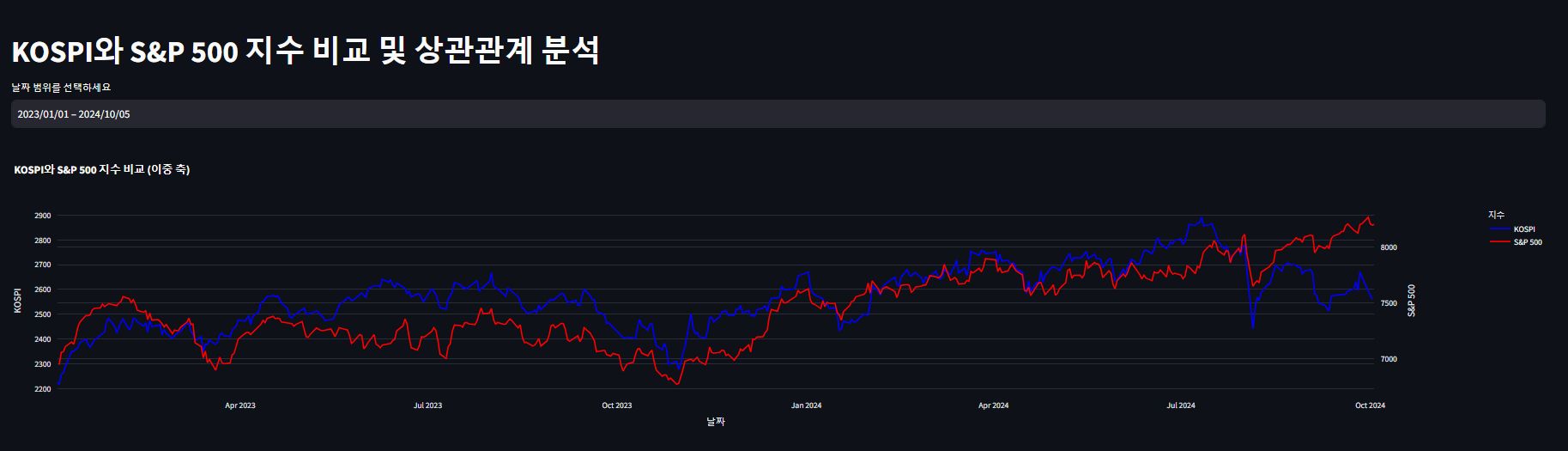The image size is (1568, 451).
Task: Click right axis tick 7000
Action: point(1389,360)
